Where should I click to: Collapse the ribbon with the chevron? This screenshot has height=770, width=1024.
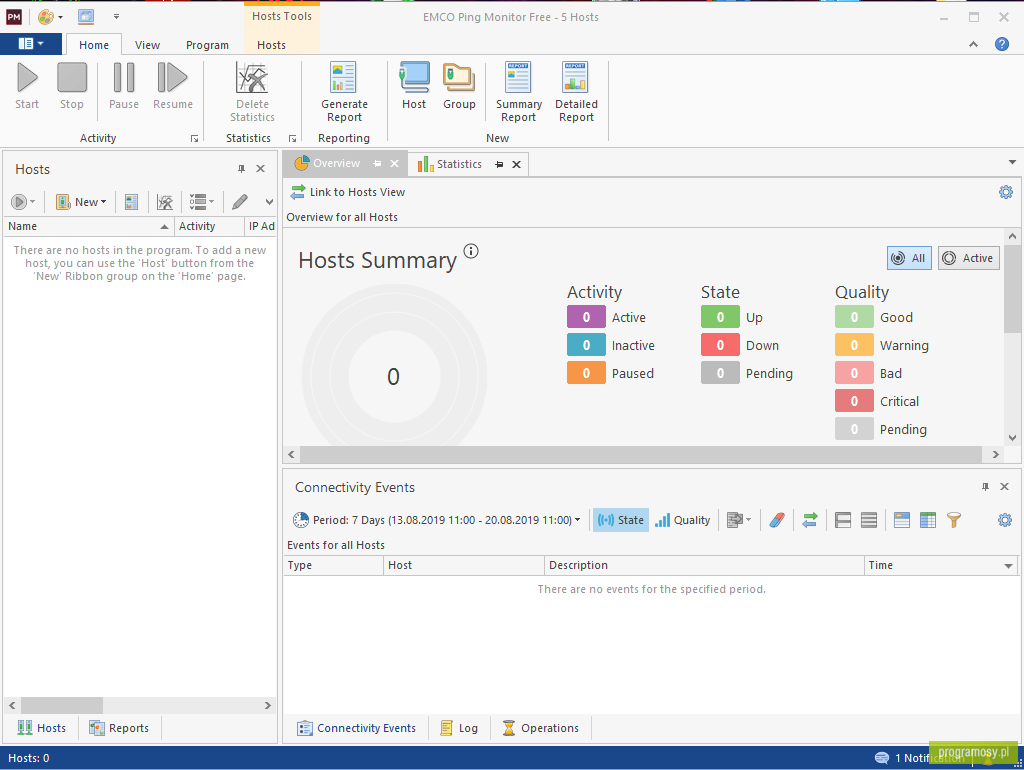click(973, 44)
